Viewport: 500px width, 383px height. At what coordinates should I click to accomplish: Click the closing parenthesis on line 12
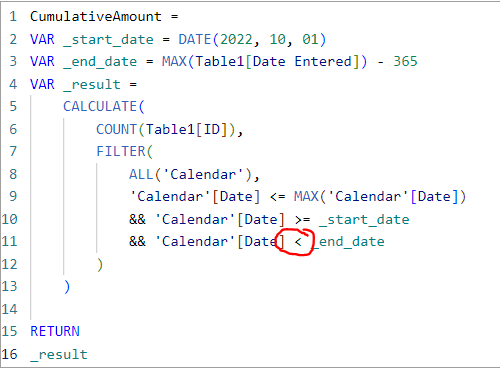point(100,265)
